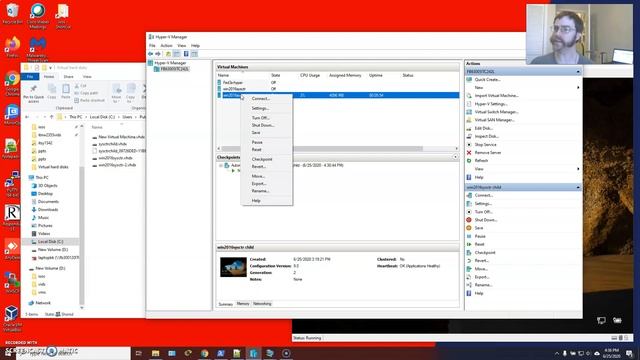Click Refresh in the Actions pane
Image resolution: width=640 pixels, height=360 pixels.
pyautogui.click(x=481, y=160)
